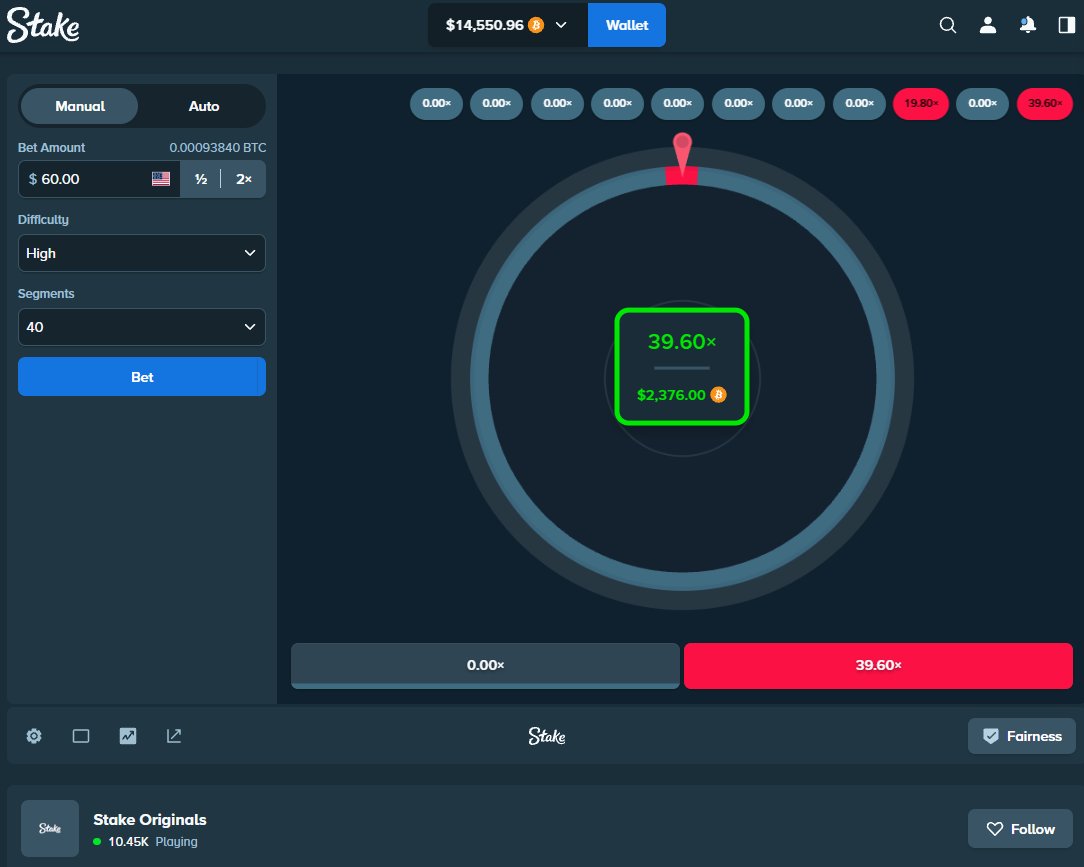
Task: Click the Bet Amount input field
Action: [99, 179]
